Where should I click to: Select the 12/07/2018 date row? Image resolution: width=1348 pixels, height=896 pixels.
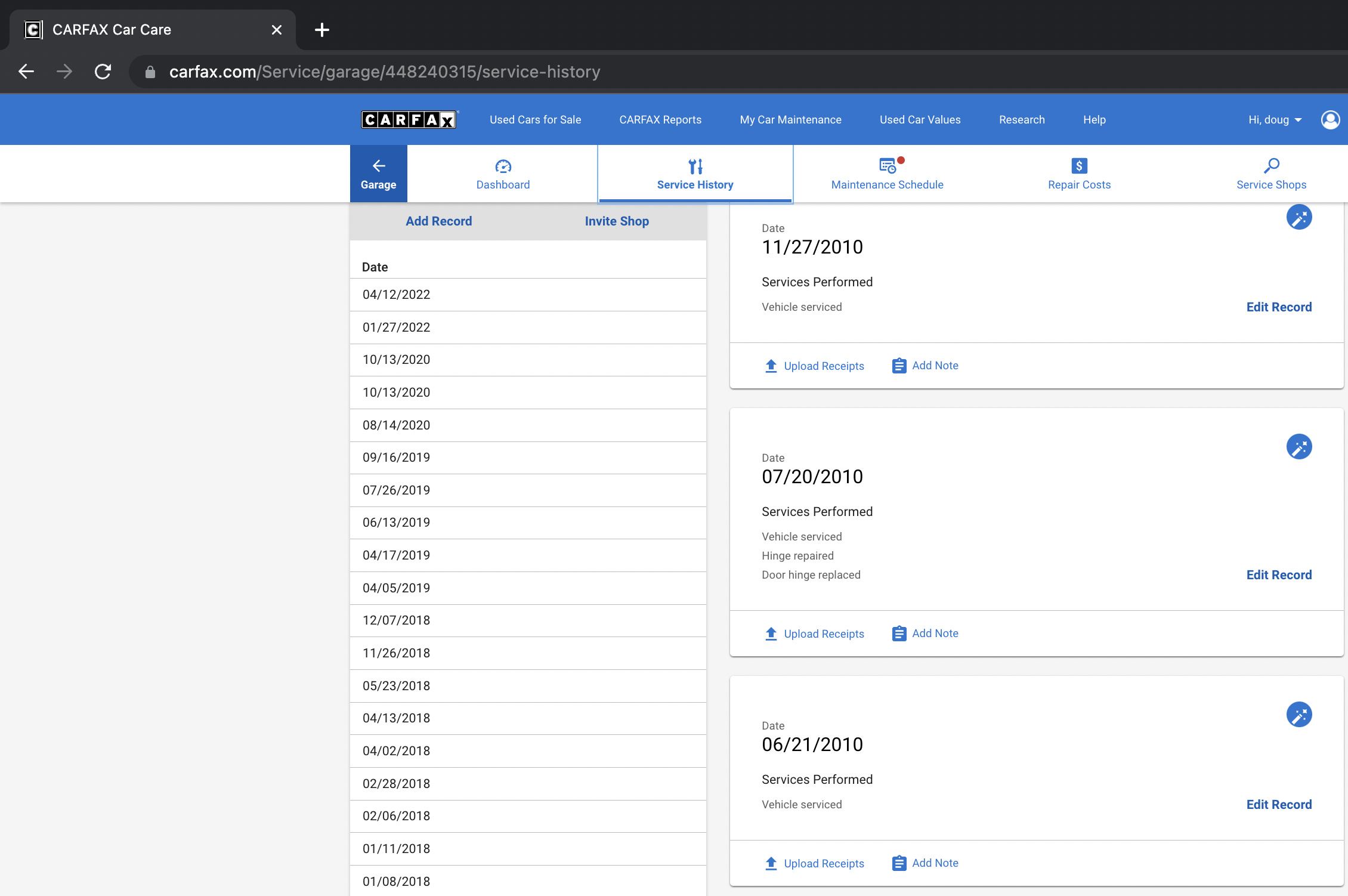528,620
